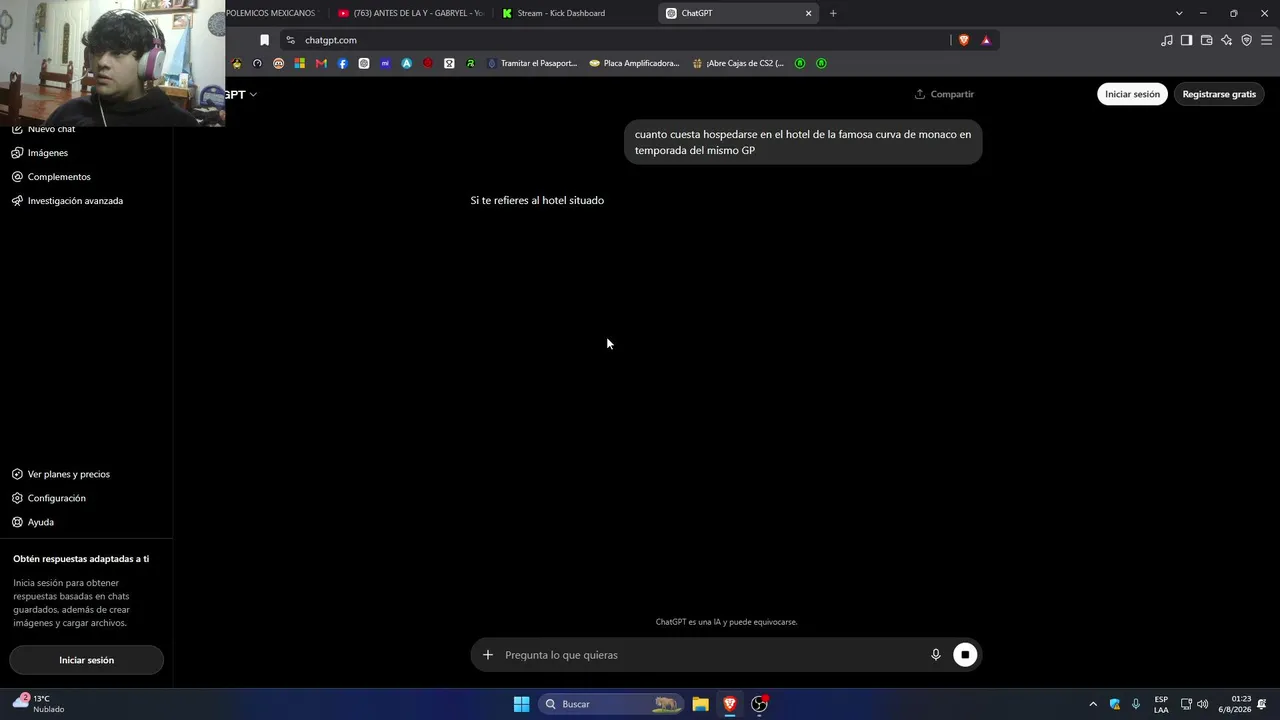Click the Complementos icon in sidebar
1280x720 pixels.
(18, 177)
